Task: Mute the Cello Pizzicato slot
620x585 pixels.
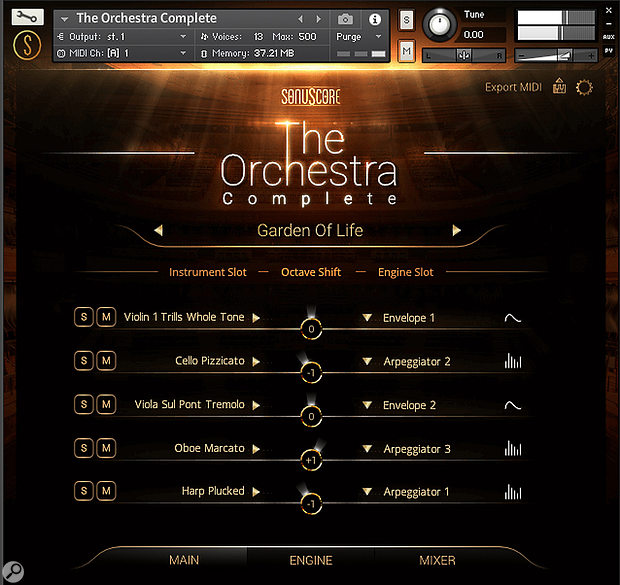Action: pos(106,360)
